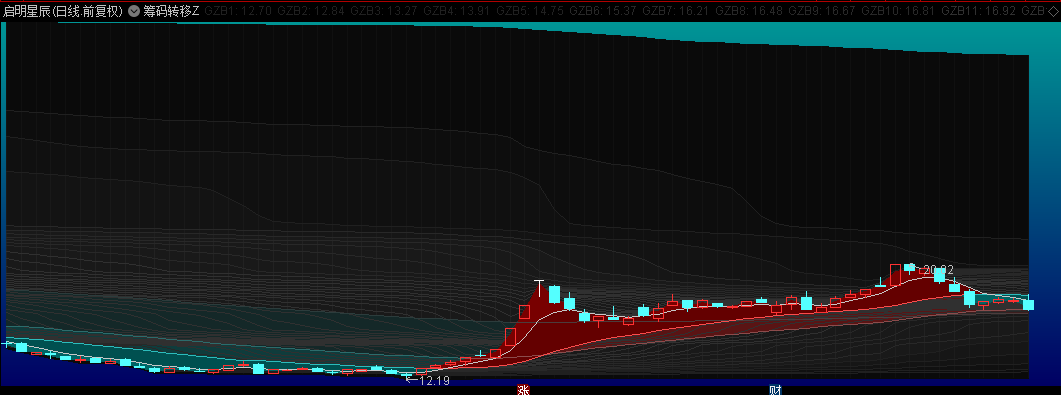The image size is (1061, 395).
Task: Click the 20.92 high price label
Action: point(939,270)
